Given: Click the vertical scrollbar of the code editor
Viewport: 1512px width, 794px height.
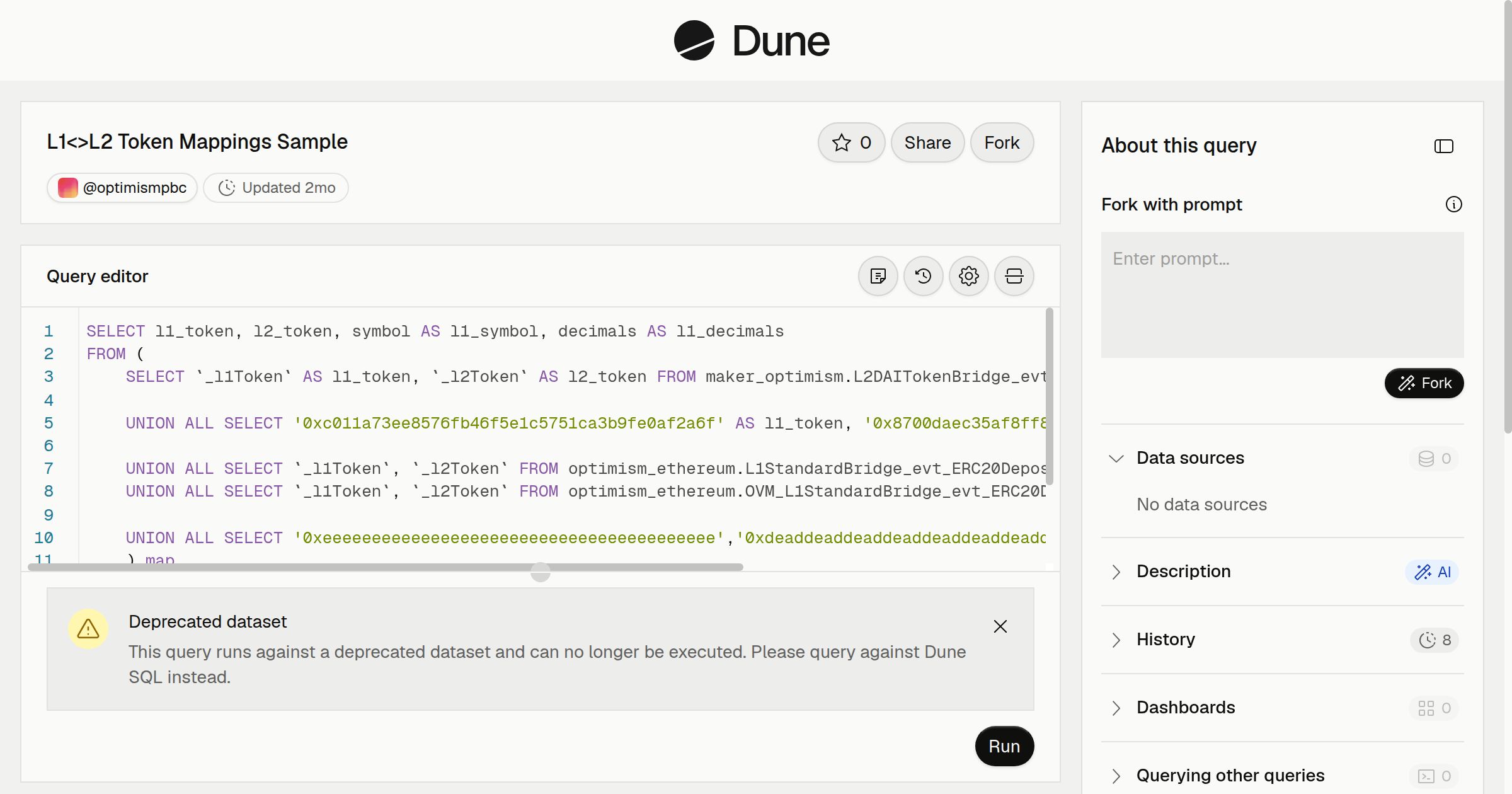Looking at the screenshot, I should 1049,396.
